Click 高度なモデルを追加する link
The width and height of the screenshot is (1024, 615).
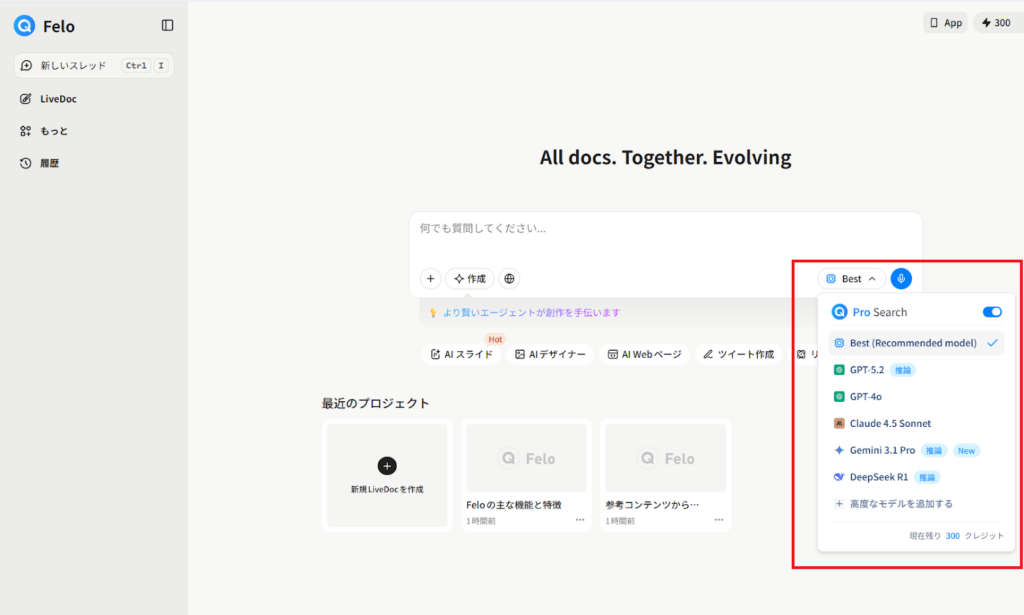pos(900,504)
